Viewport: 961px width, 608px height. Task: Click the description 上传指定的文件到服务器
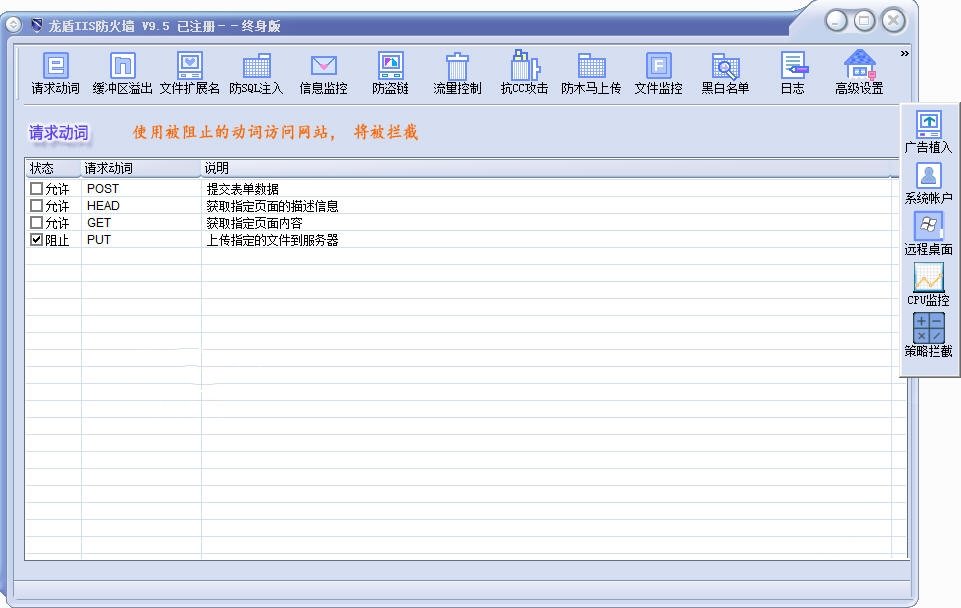(x=272, y=240)
